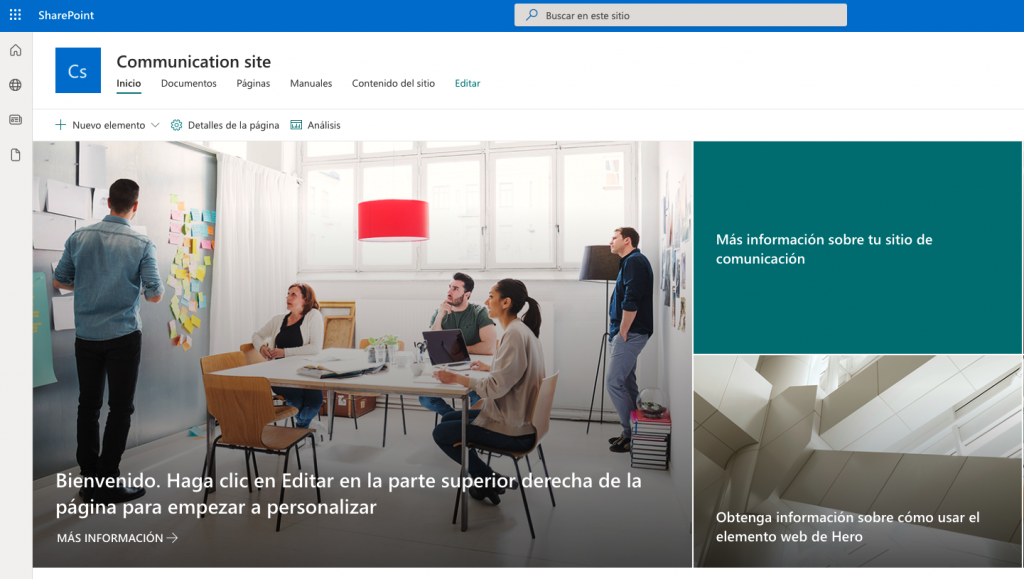1024x579 pixels.
Task: Click the plus icon for Nuevo elemento
Action: pyautogui.click(x=61, y=125)
